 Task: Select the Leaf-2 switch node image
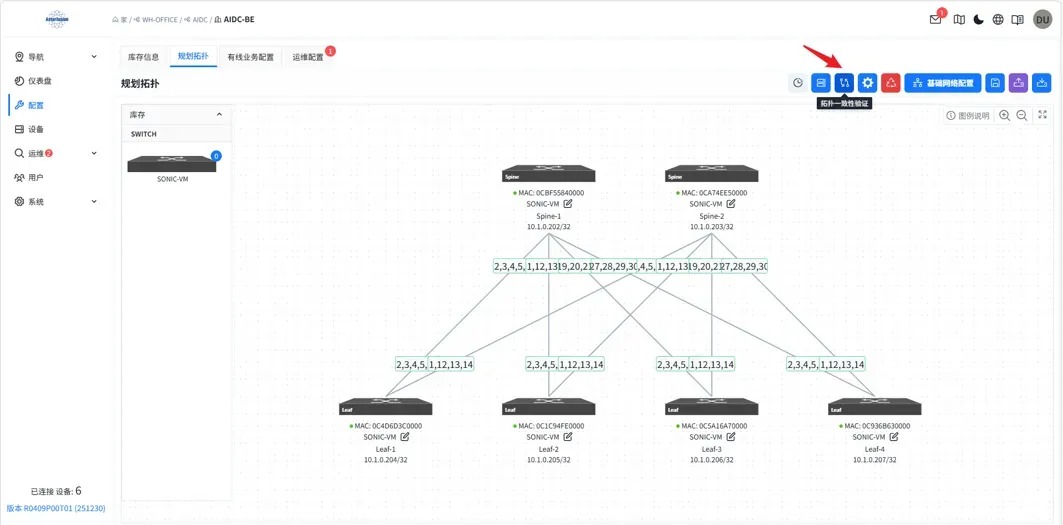(548, 407)
